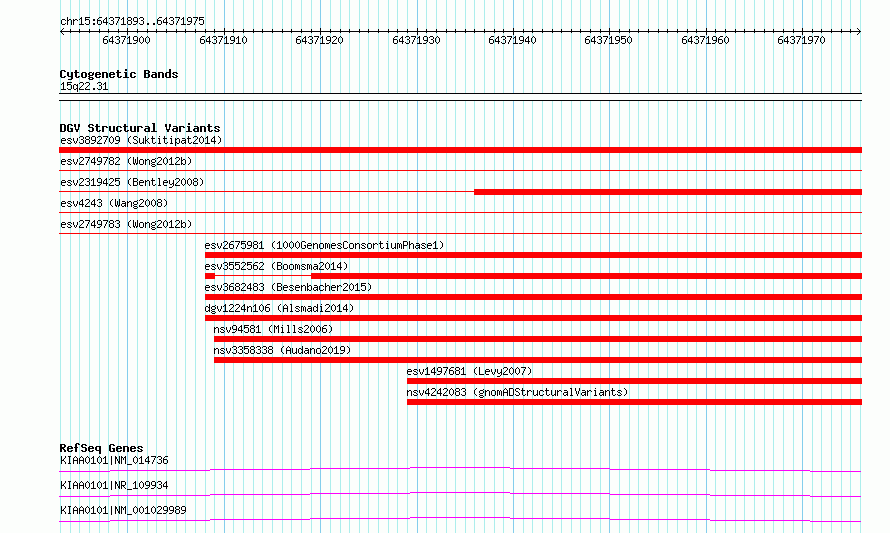The width and height of the screenshot is (890, 533).
Task: Click the black cytogenetic band line
Action: (x=460, y=97)
